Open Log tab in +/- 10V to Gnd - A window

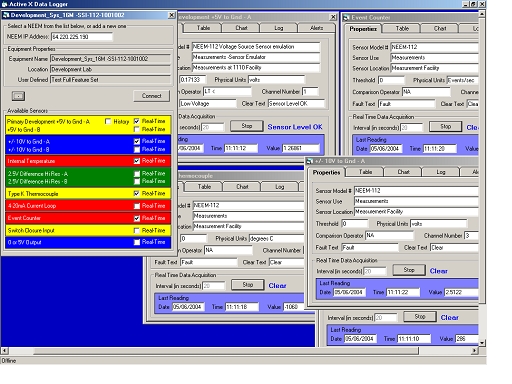tap(441, 172)
